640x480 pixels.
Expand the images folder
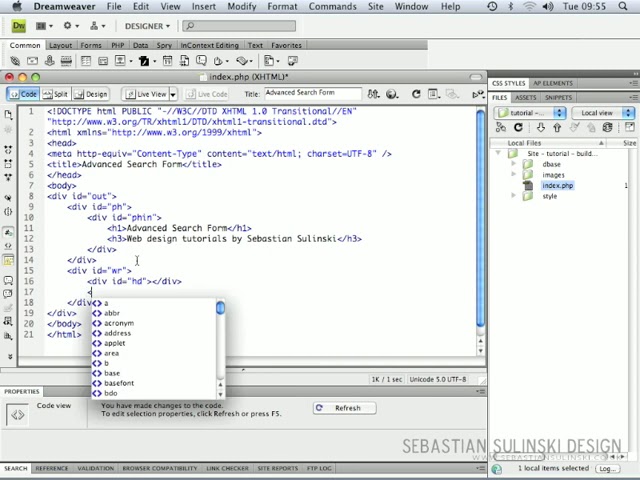point(513,174)
